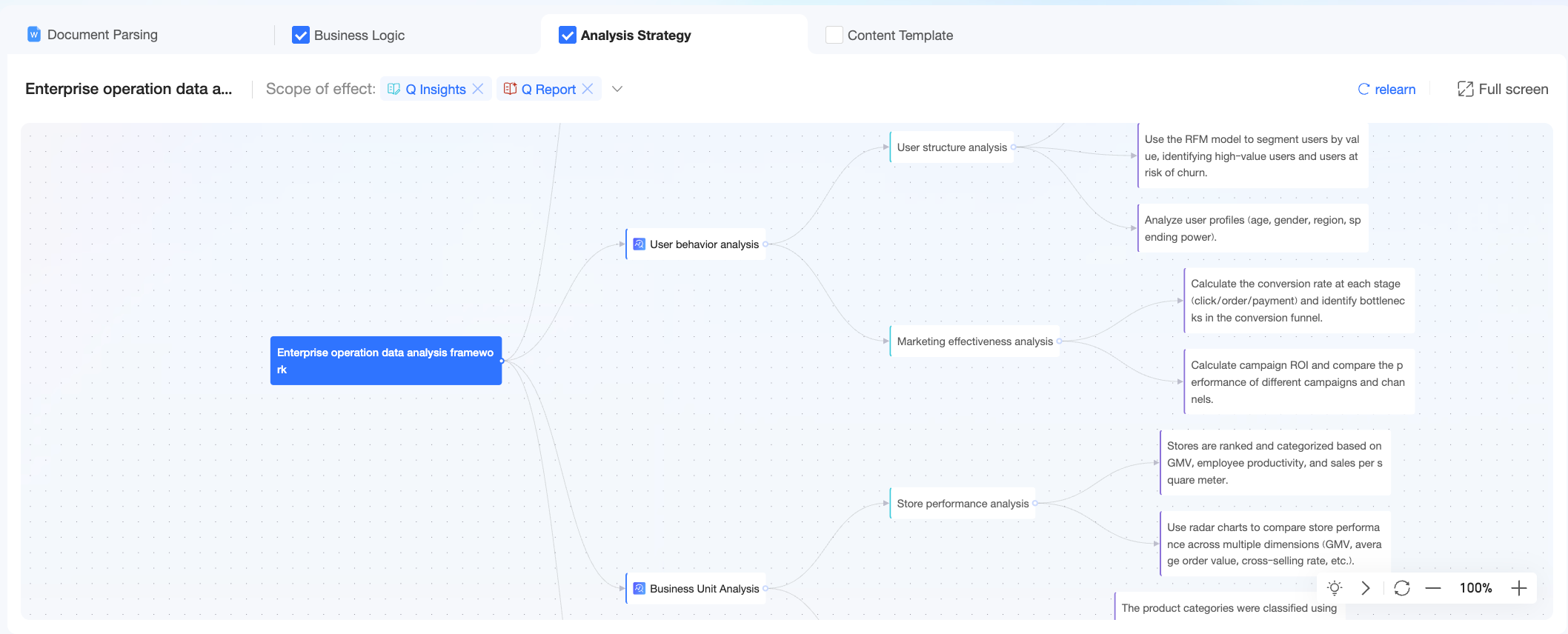Click the Business Unit Analysis node icon
This screenshot has height=634, width=1568.
(640, 589)
